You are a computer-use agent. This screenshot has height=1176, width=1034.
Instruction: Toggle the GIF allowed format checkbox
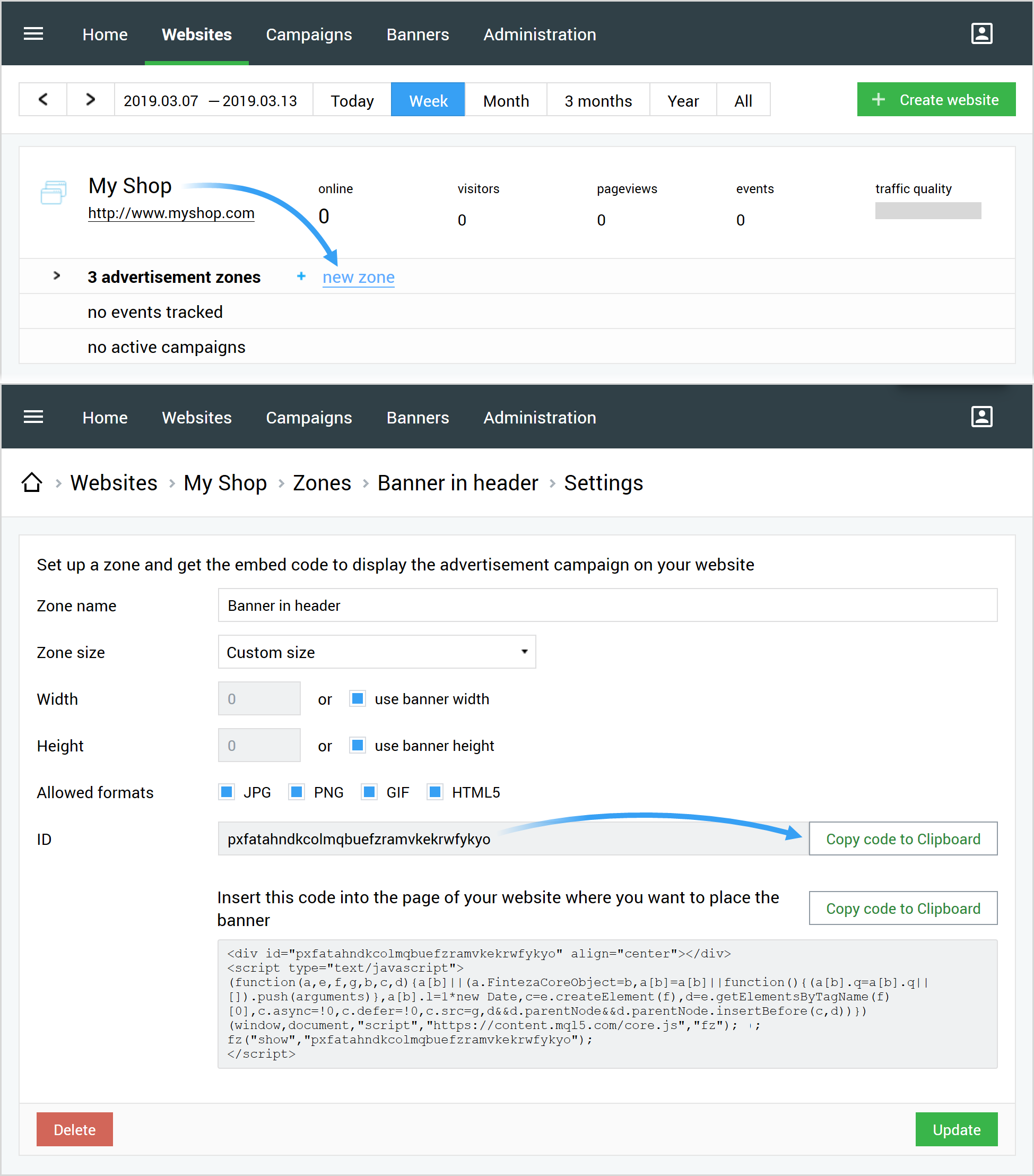(x=365, y=792)
